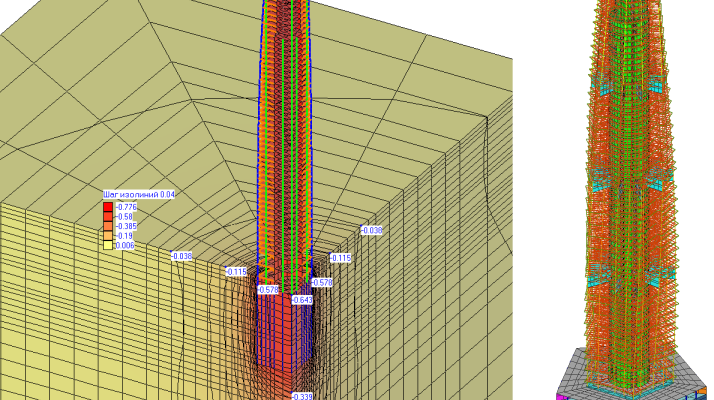Select the -0.58 legend color box
This screenshot has width=714, height=400.
[x=108, y=216]
